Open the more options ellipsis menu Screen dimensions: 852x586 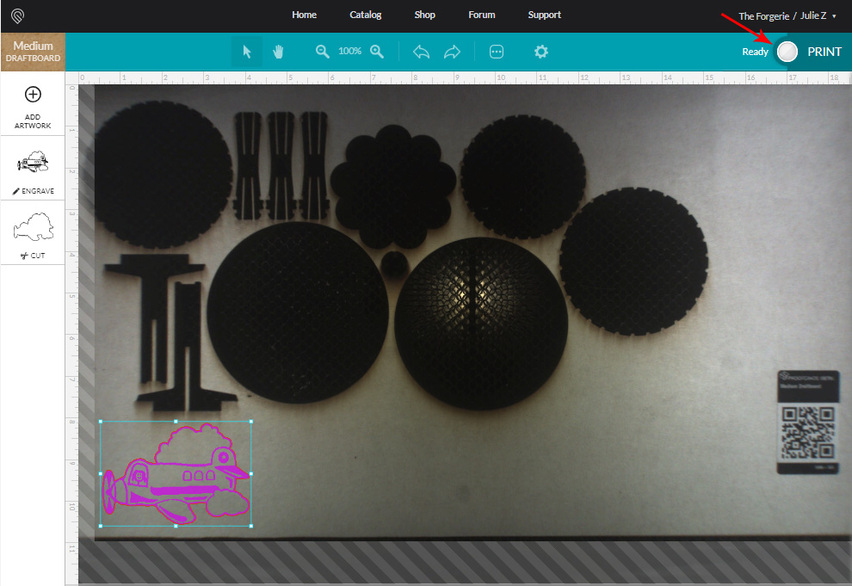[496, 51]
